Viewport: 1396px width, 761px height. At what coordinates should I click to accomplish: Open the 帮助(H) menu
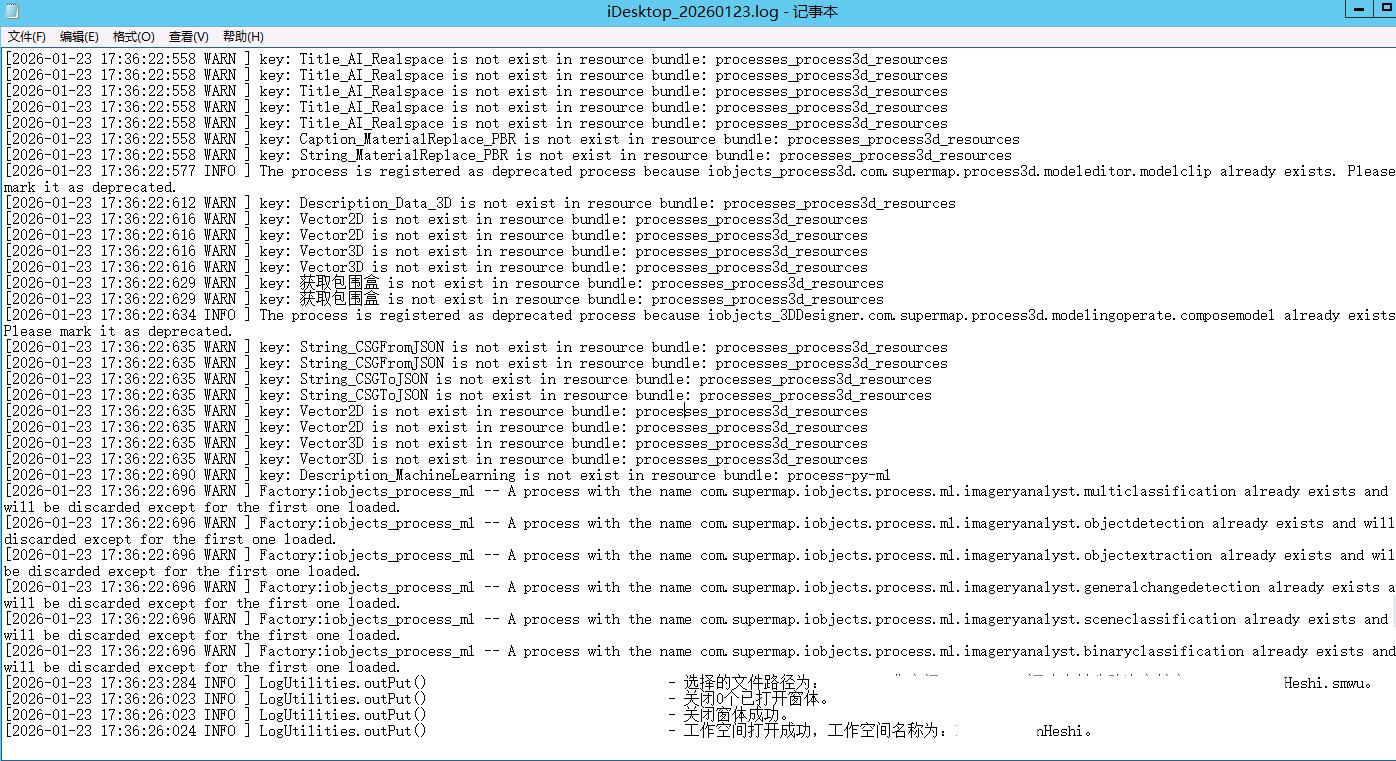242,37
